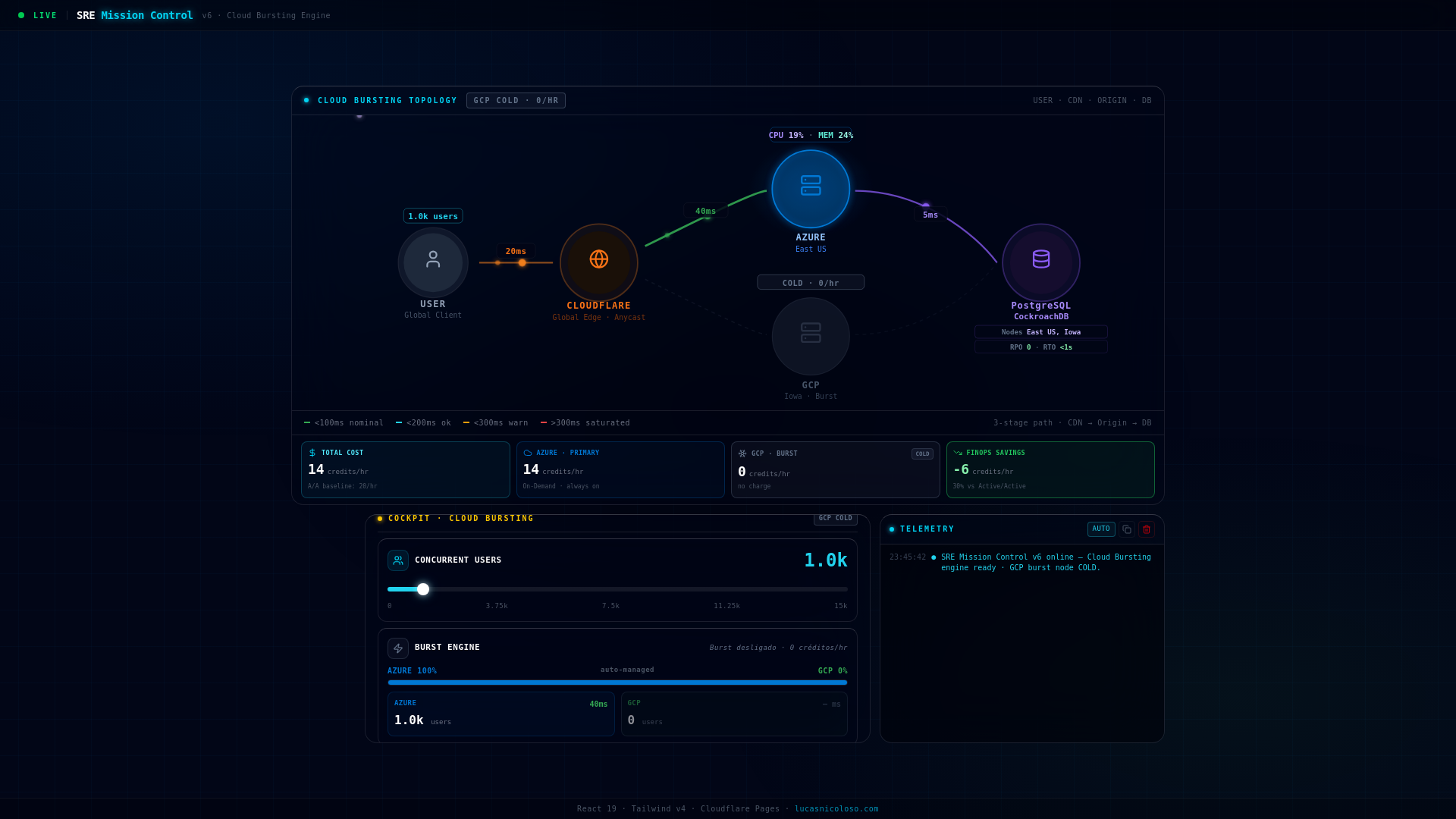Click the <300ms warn legend entry
The height and width of the screenshot is (819, 1456).
496,423
